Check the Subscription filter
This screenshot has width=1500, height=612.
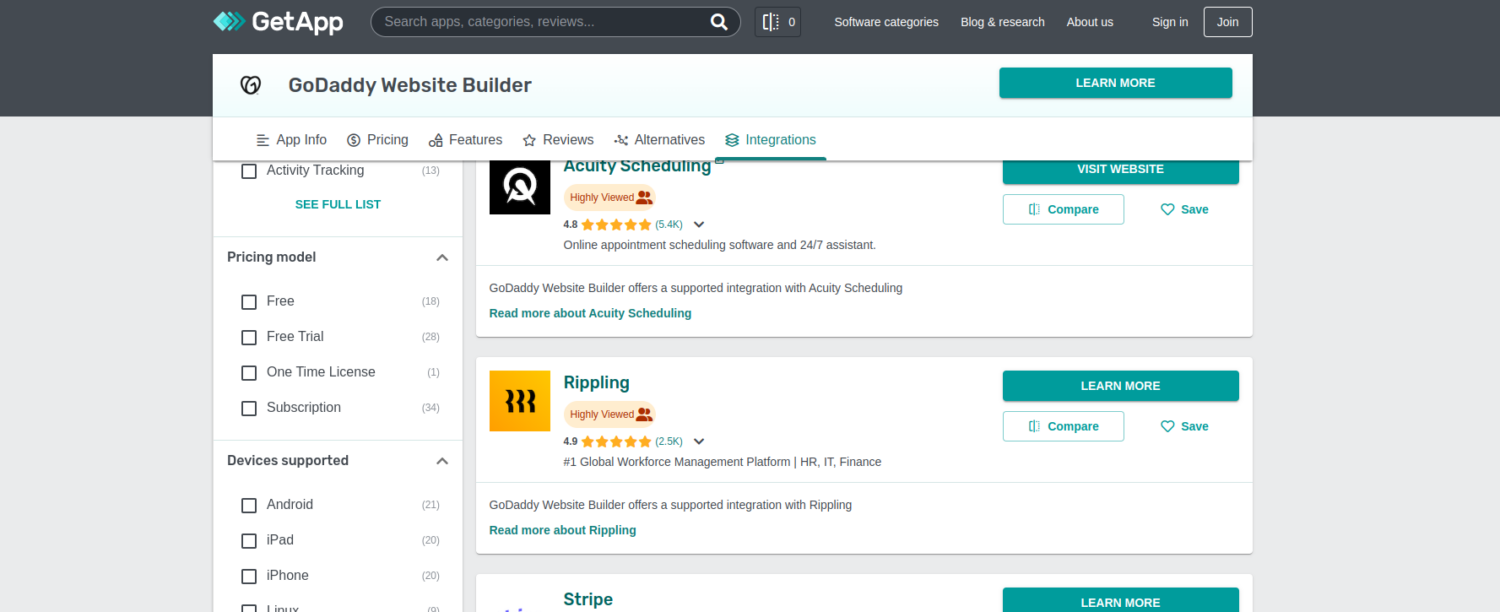(x=249, y=408)
